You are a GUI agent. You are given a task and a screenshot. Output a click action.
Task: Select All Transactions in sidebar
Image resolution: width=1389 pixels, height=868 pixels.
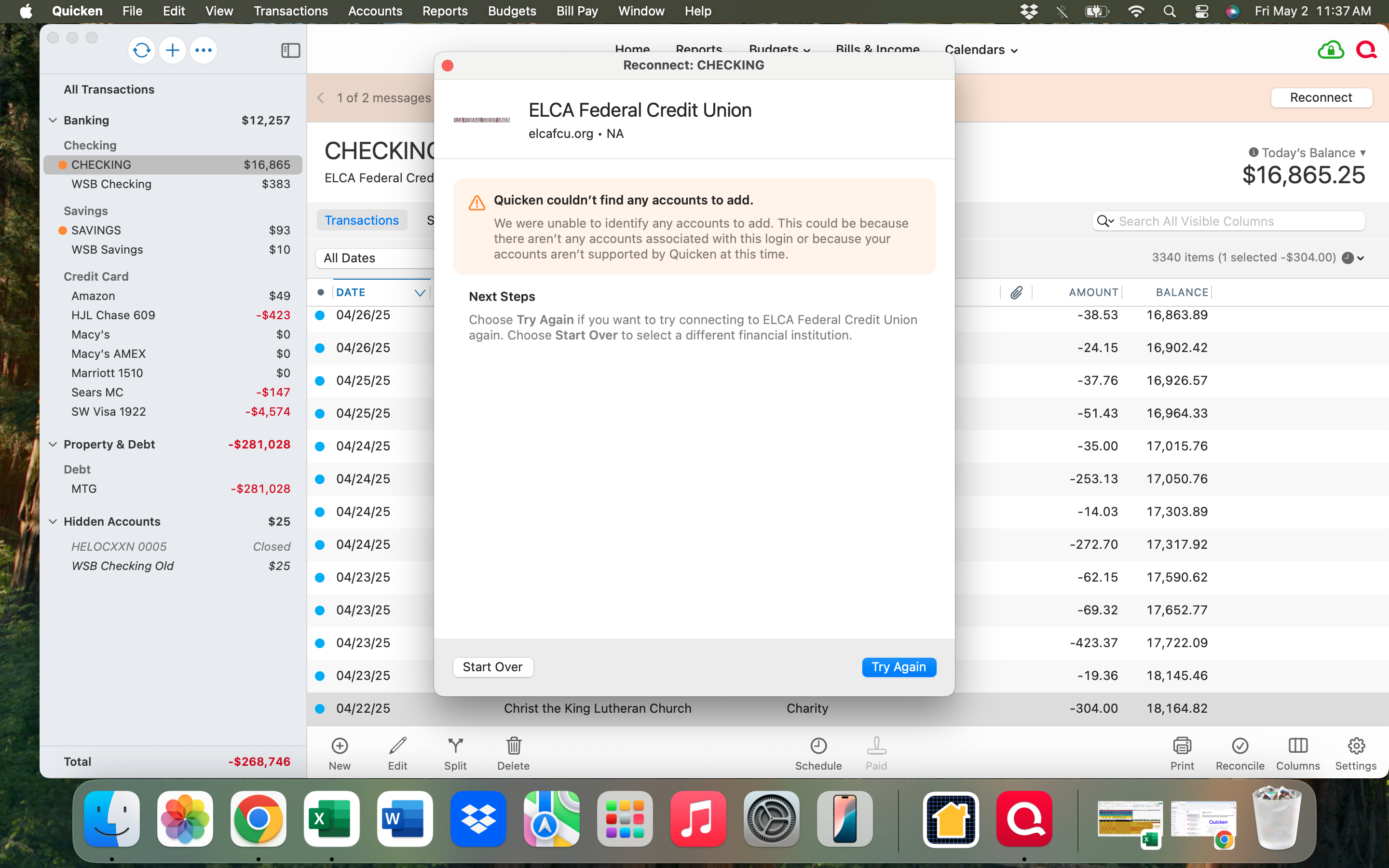pos(109,90)
